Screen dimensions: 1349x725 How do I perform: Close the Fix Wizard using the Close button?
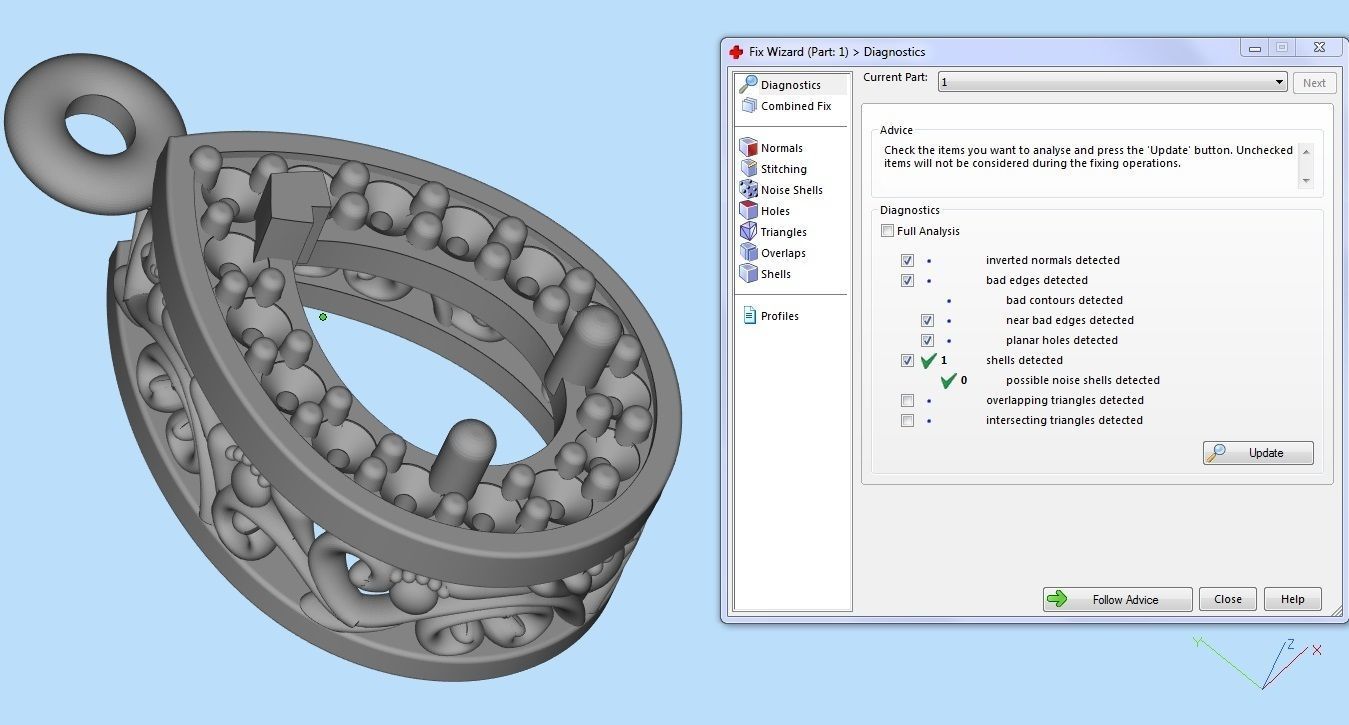(x=1228, y=600)
